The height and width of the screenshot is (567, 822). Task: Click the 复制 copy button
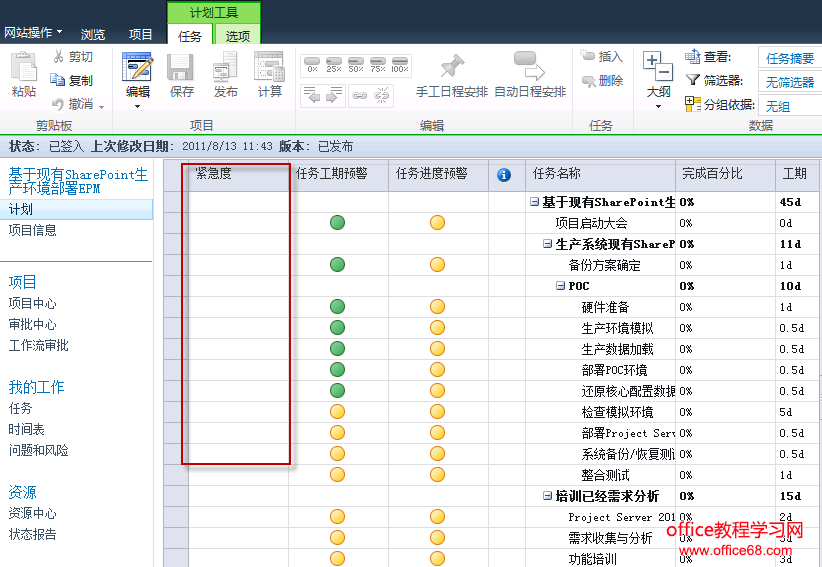pyautogui.click(x=72, y=80)
